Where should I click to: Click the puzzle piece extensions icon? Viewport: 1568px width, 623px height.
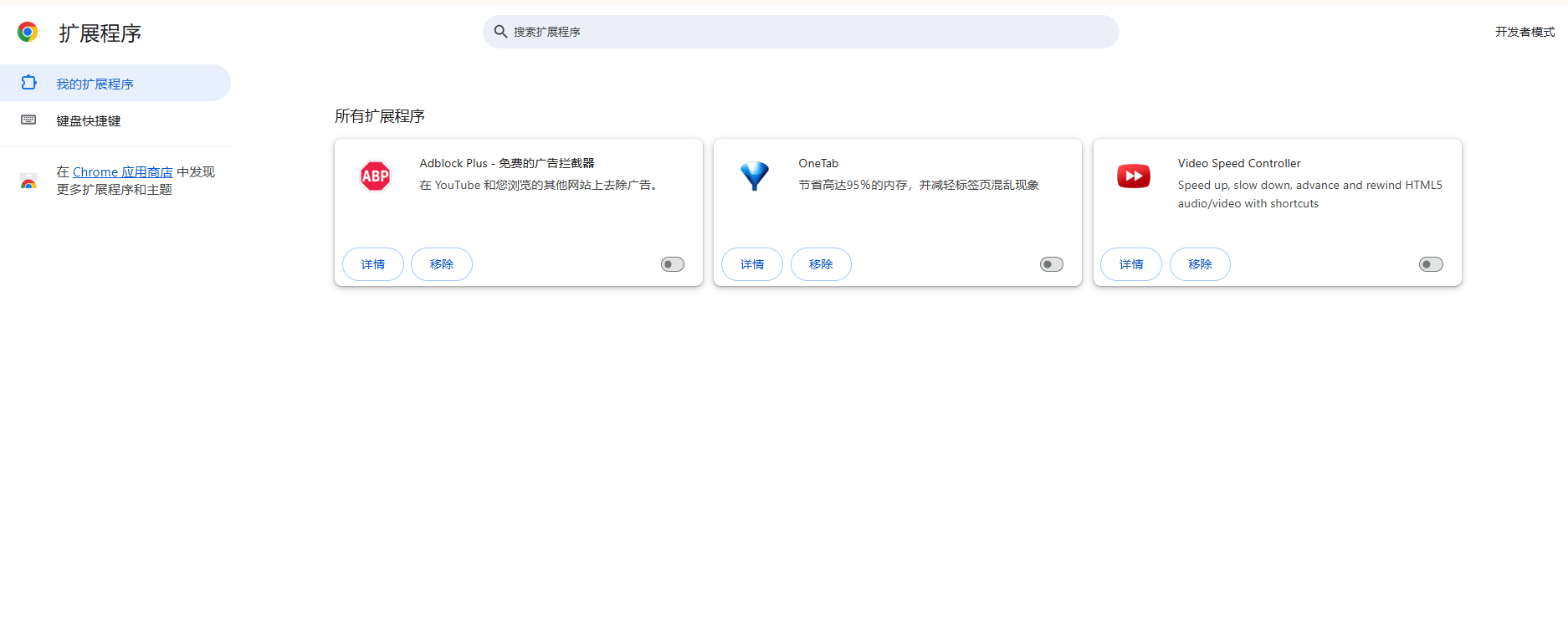28,83
